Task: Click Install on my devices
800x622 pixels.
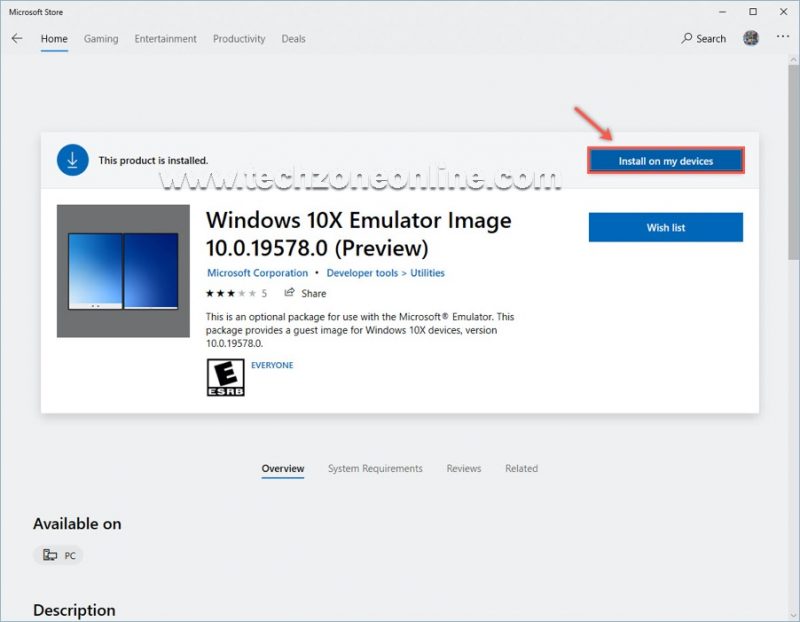Action: click(x=665, y=160)
